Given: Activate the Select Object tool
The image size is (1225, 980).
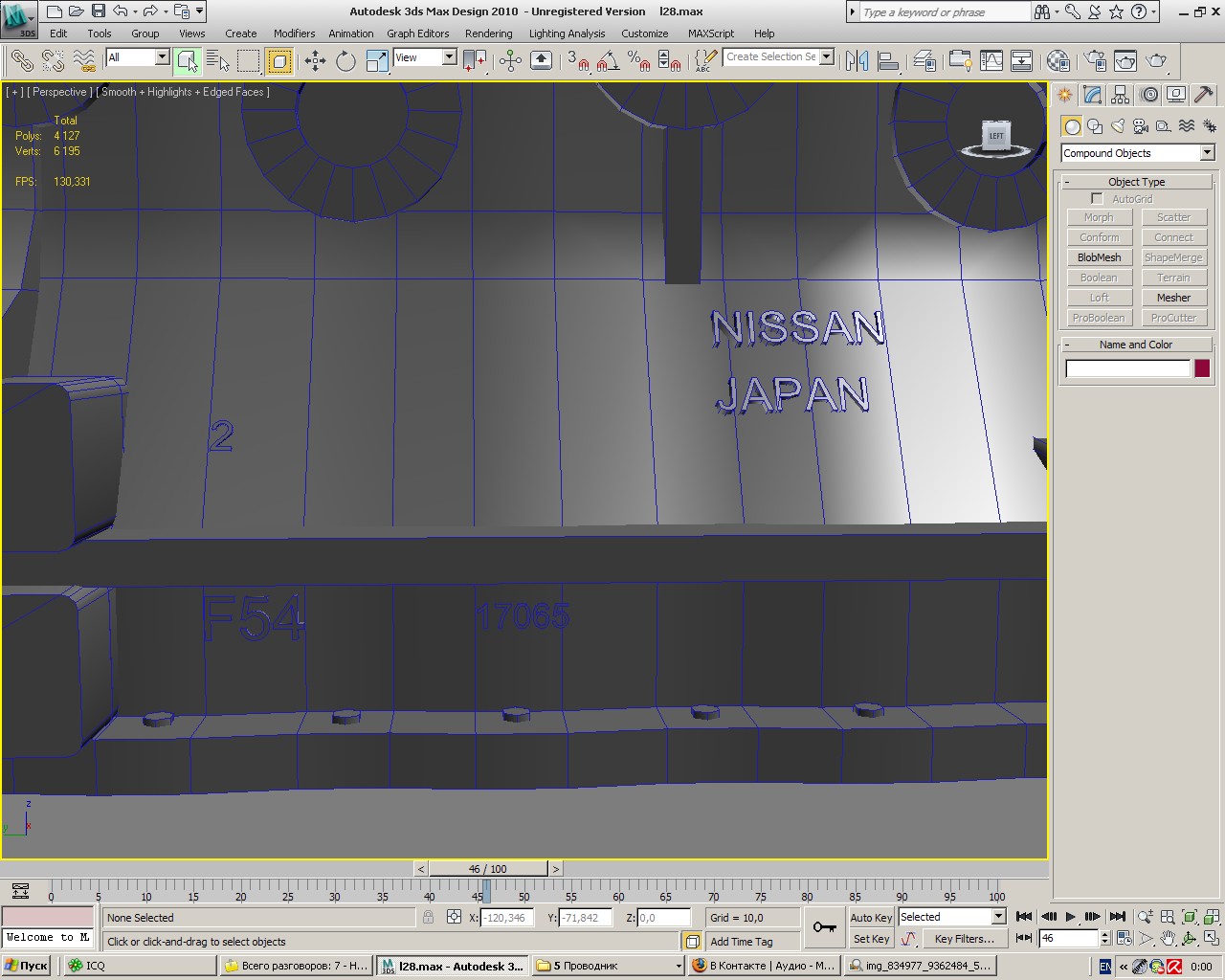Looking at the screenshot, I should click(x=188, y=60).
